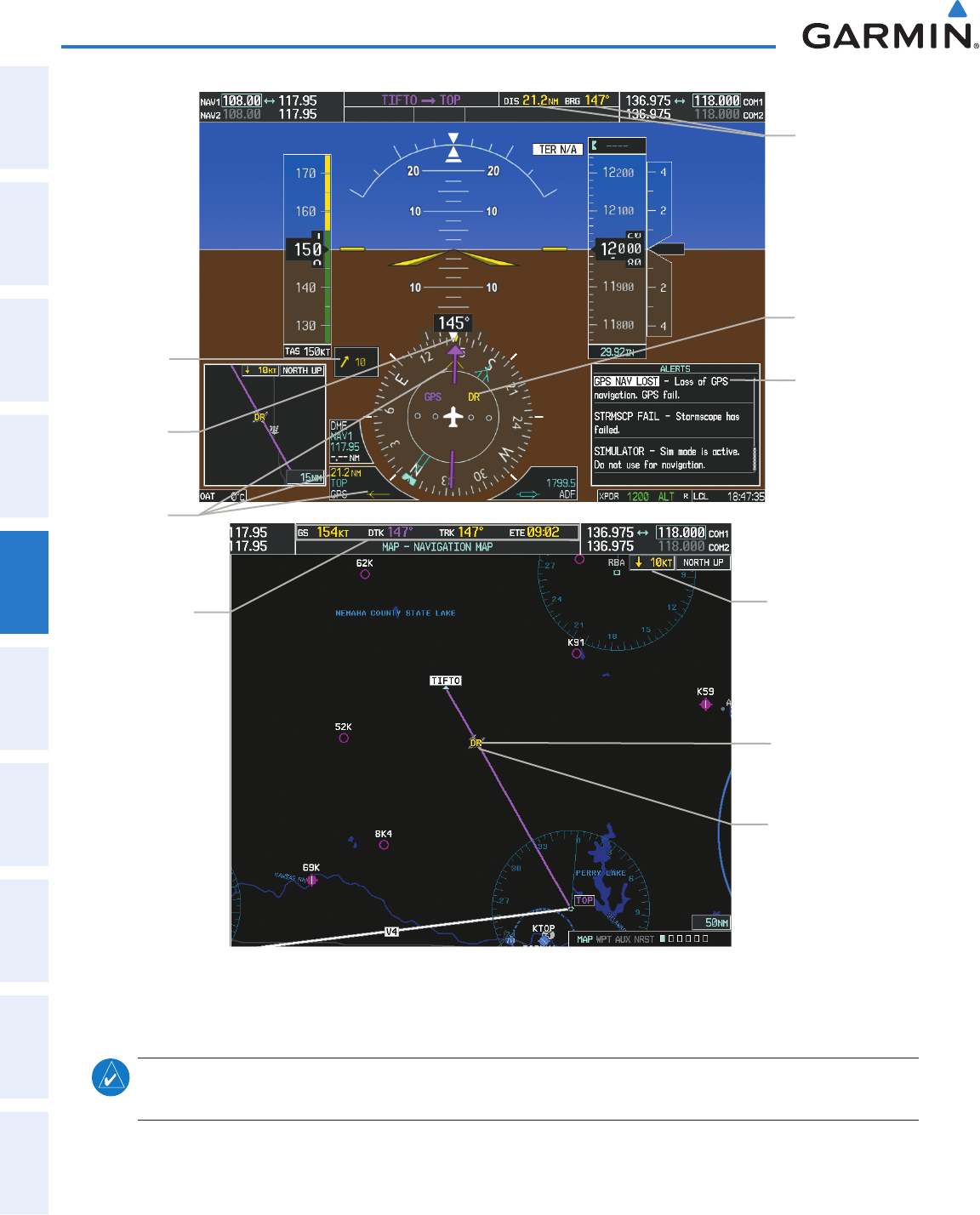Click the DR symbol on the inset map
This screenshot has height=1215, width=980.
[260, 417]
